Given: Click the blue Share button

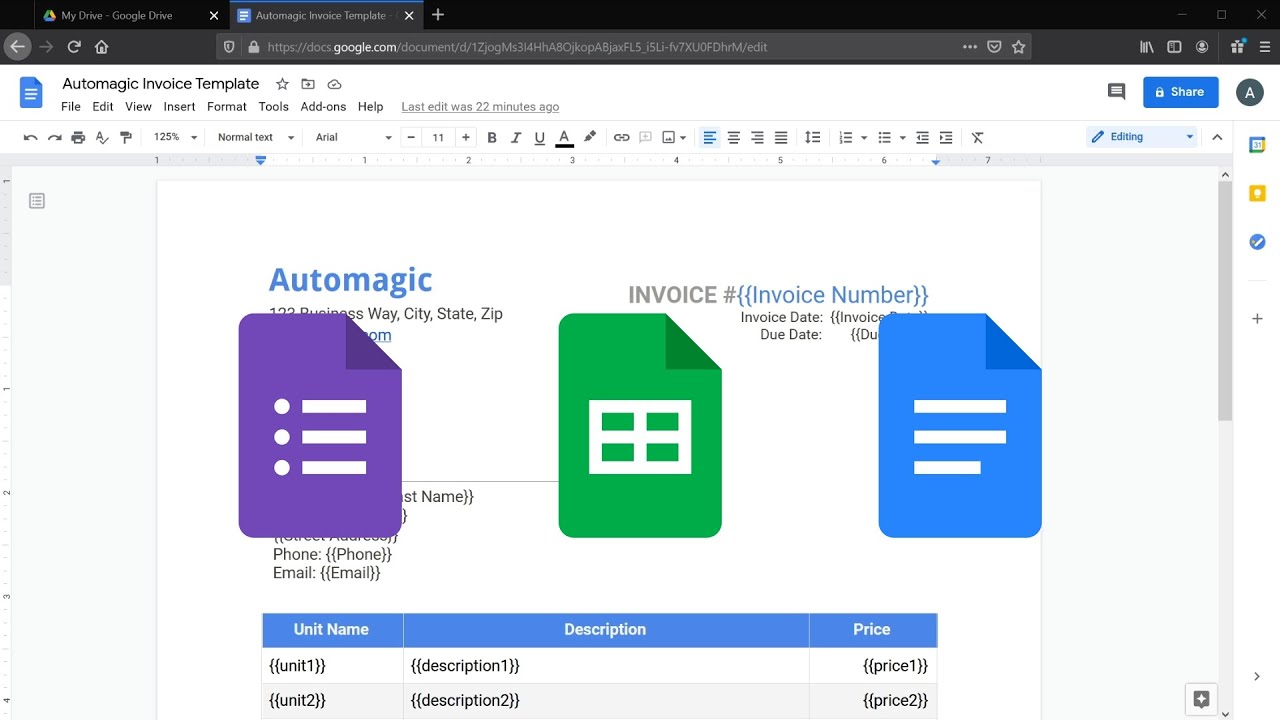Looking at the screenshot, I should tap(1180, 92).
